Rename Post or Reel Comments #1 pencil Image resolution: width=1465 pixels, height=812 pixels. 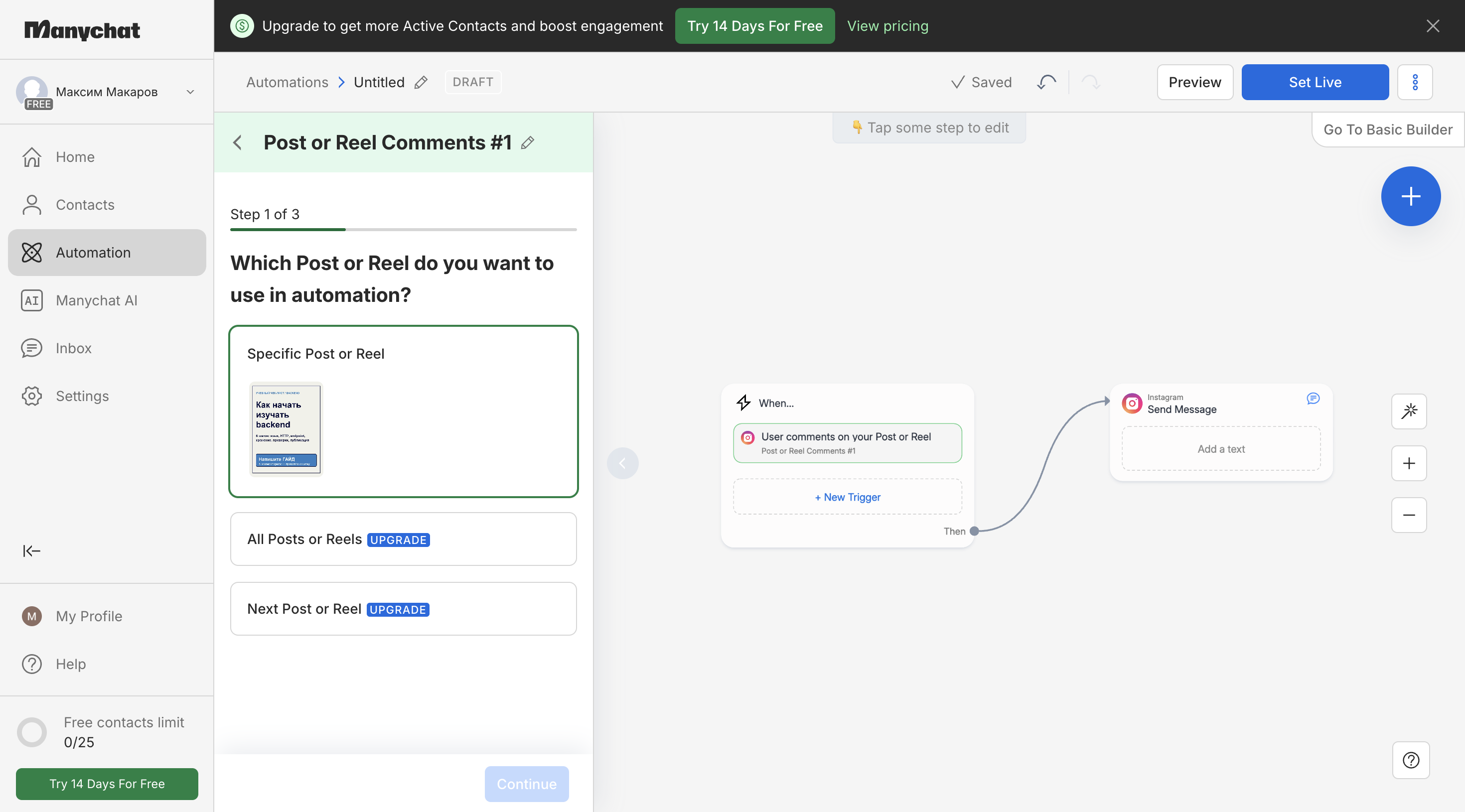coord(527,142)
